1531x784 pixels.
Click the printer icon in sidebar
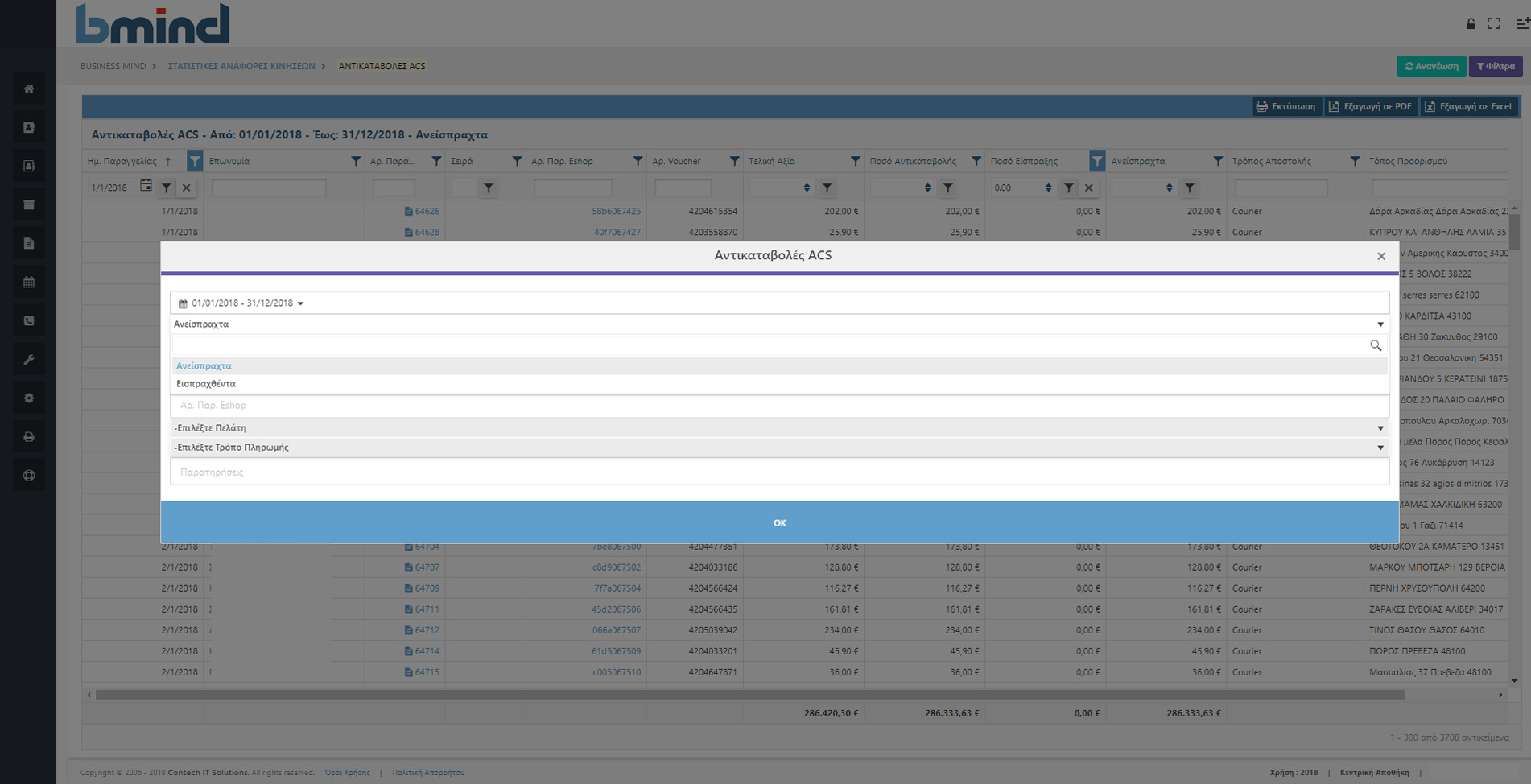[x=29, y=436]
